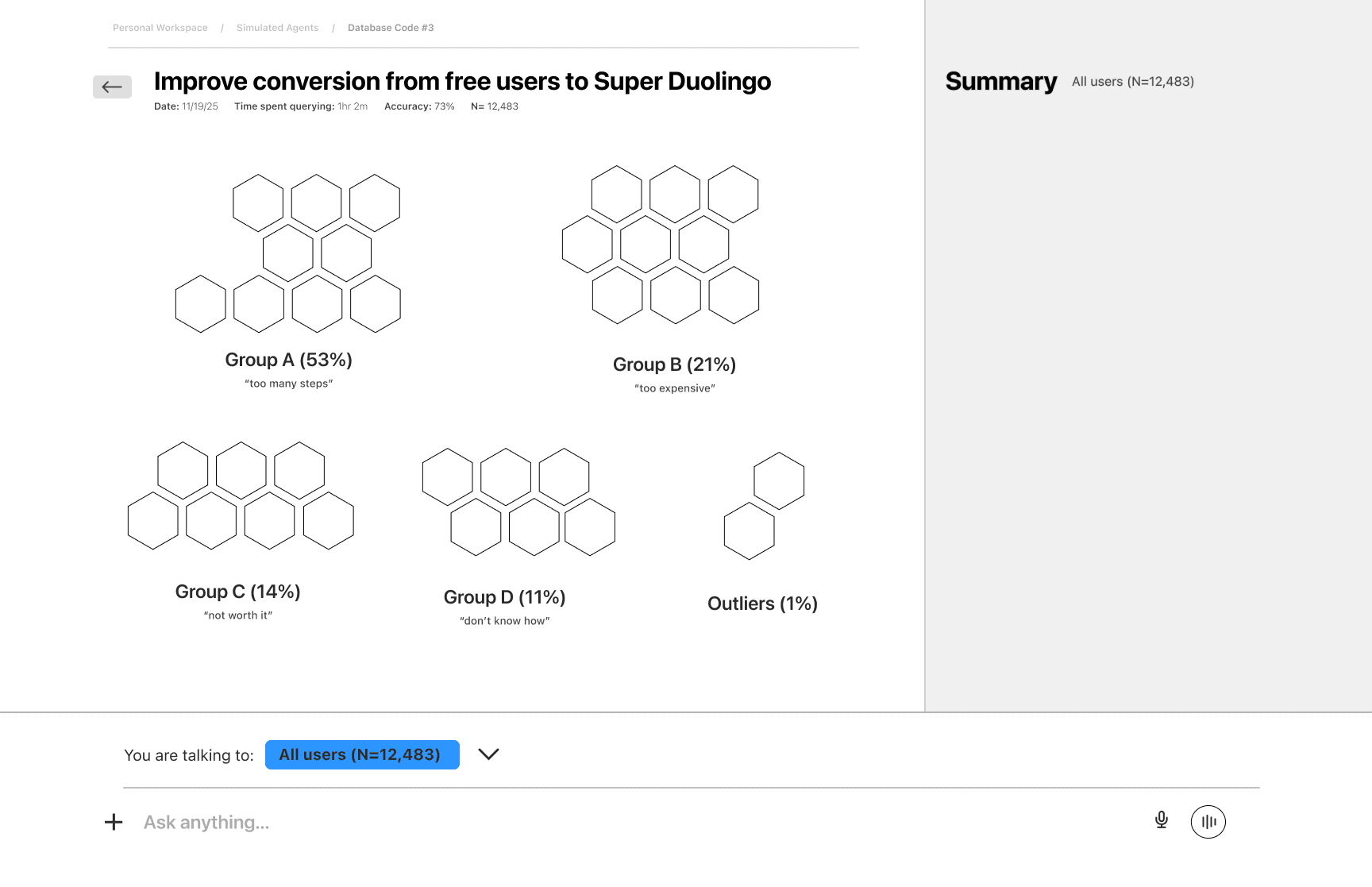Start dictation with the microphone icon
The image size is (1372, 887).
coord(1161,820)
